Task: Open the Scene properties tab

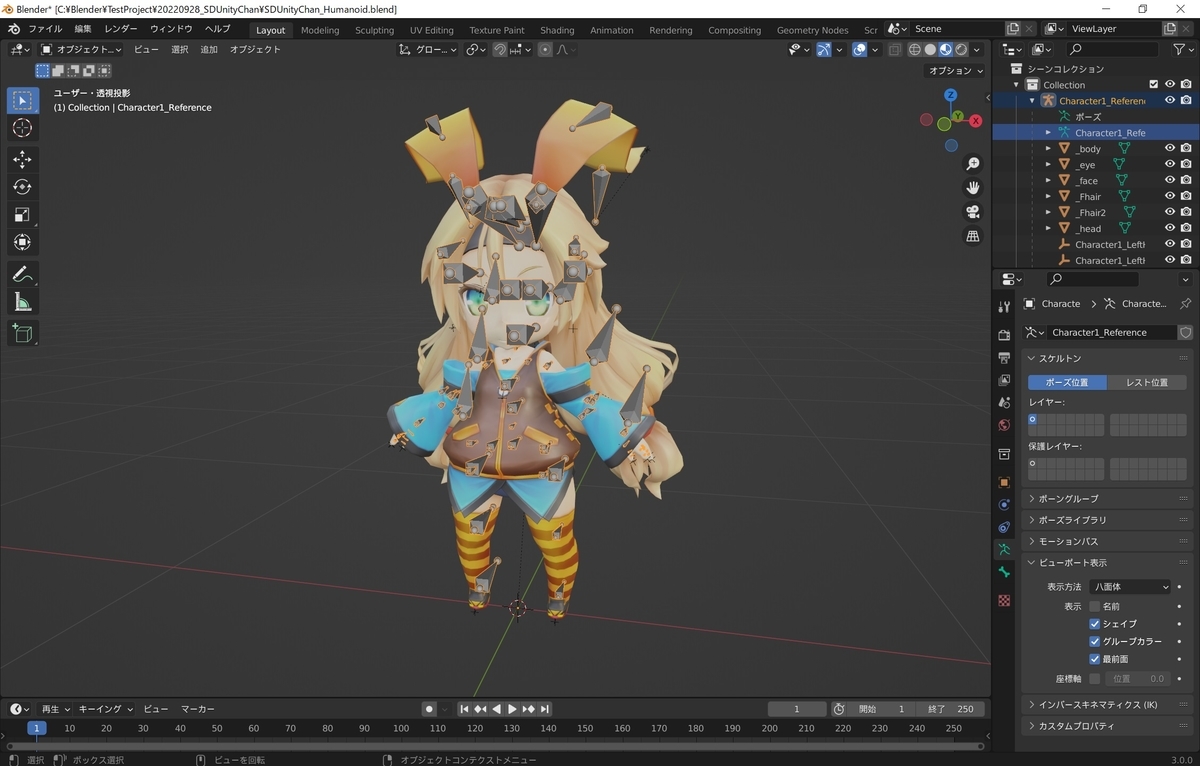Action: tap(1004, 403)
